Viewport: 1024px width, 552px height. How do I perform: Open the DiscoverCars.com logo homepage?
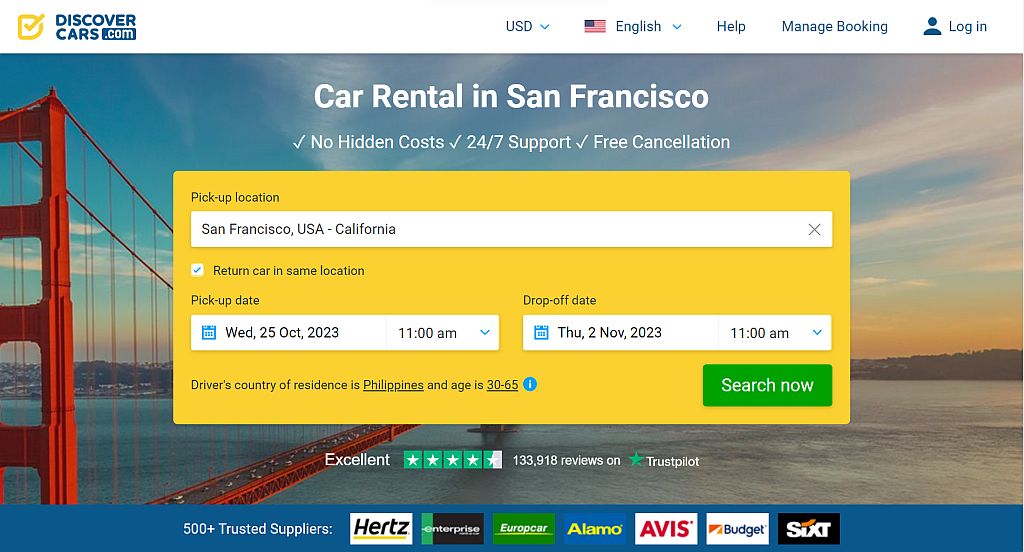[x=77, y=27]
